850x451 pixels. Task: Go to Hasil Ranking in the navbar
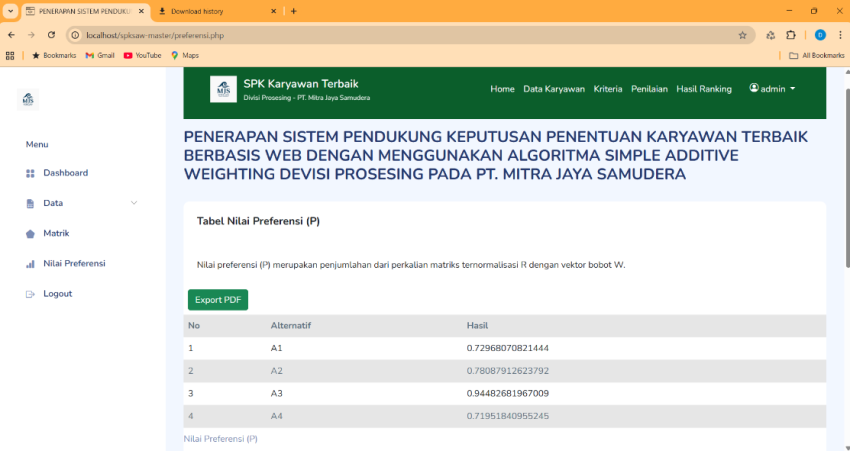click(x=704, y=89)
